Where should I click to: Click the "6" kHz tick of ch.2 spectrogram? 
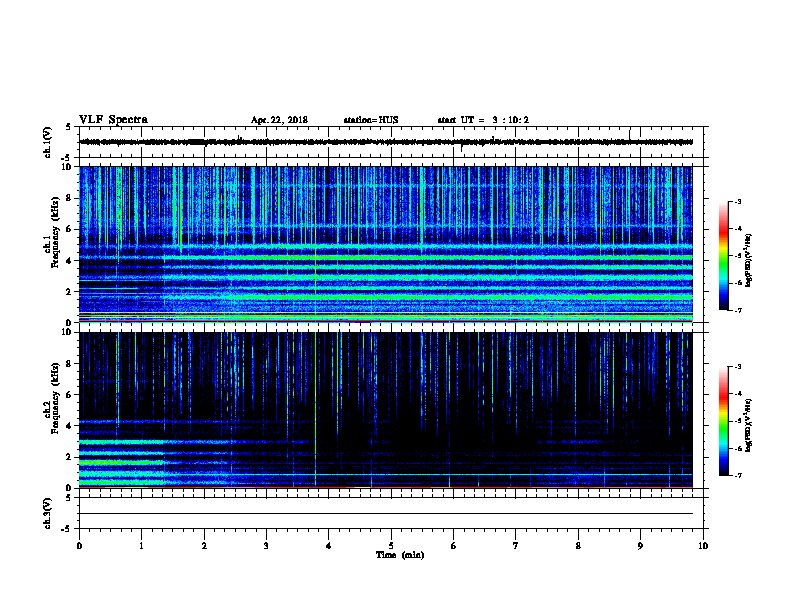pos(70,395)
